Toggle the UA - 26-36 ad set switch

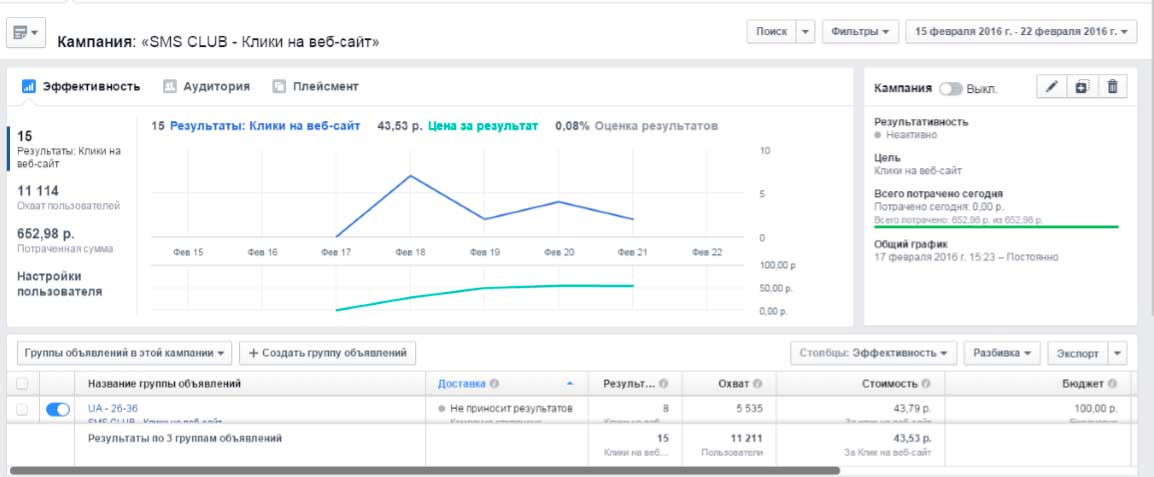point(57,409)
